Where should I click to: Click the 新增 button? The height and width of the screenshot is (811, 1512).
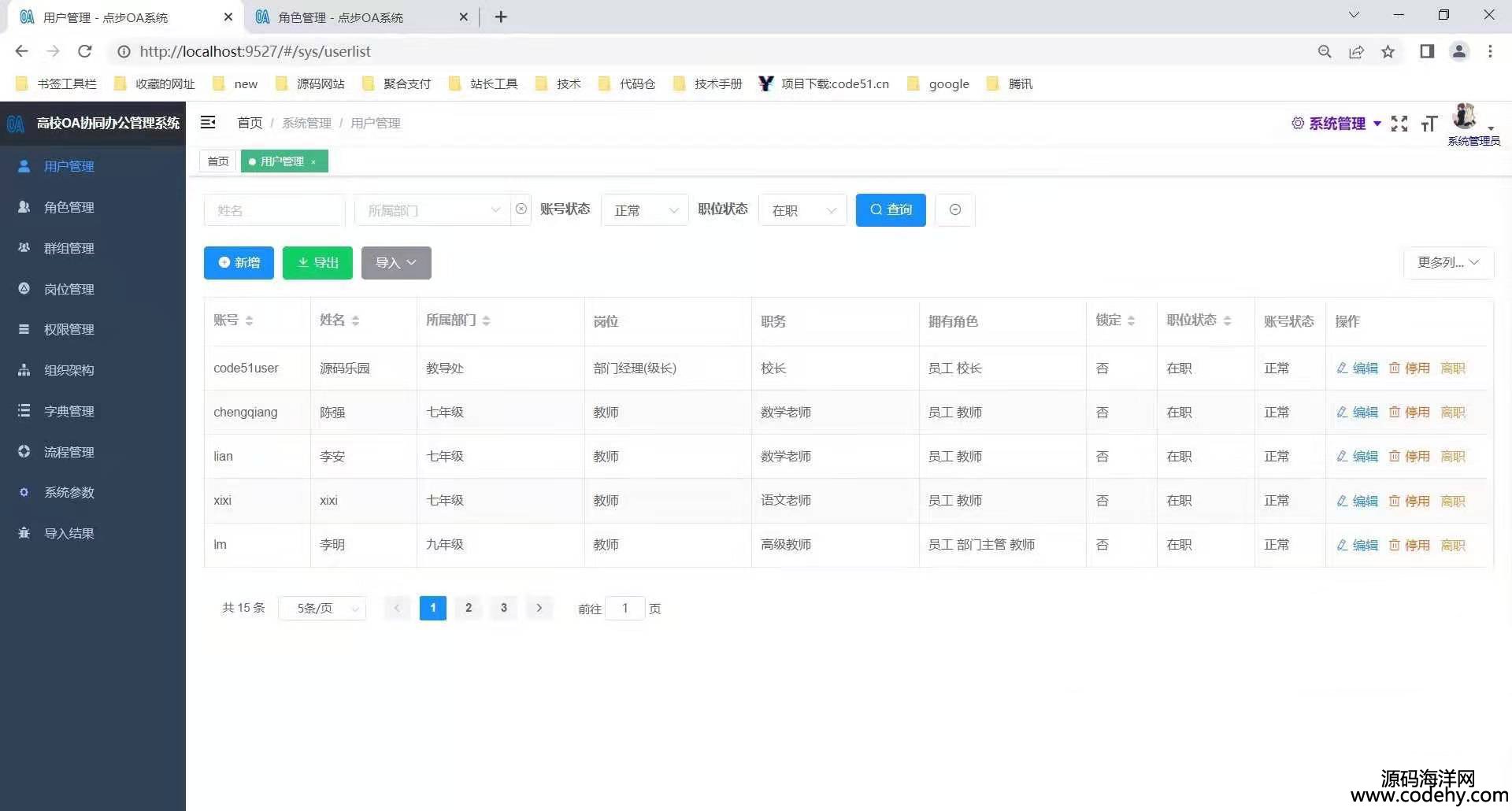coord(239,263)
